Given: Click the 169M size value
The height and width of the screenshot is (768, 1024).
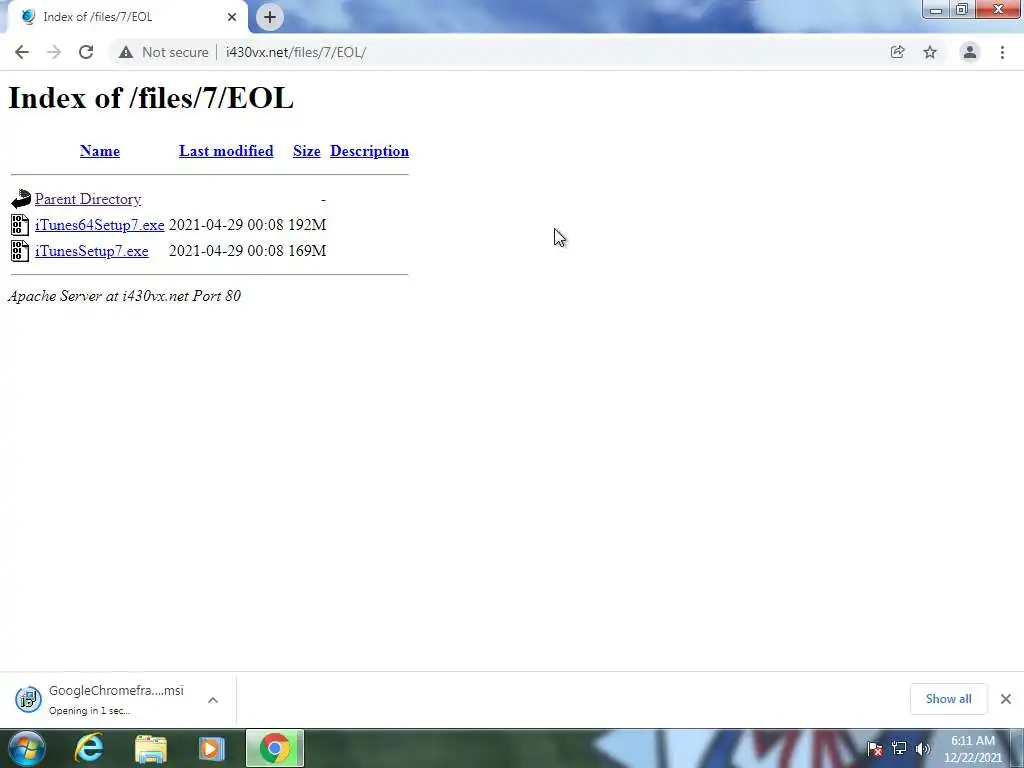Looking at the screenshot, I should click(307, 251).
